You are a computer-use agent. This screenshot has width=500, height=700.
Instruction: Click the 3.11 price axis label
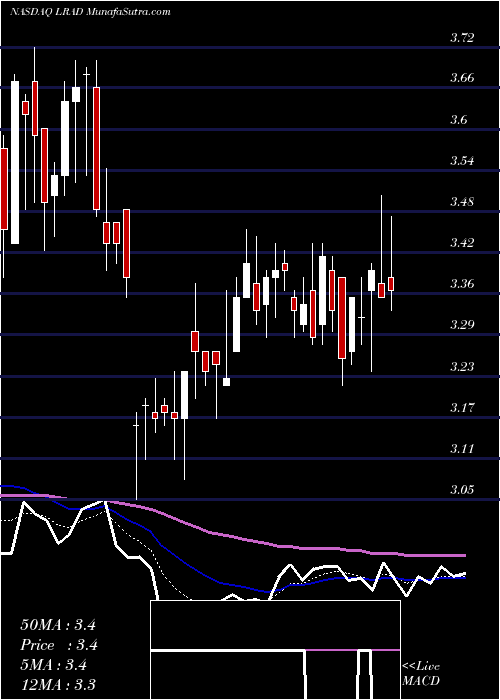pos(462,448)
